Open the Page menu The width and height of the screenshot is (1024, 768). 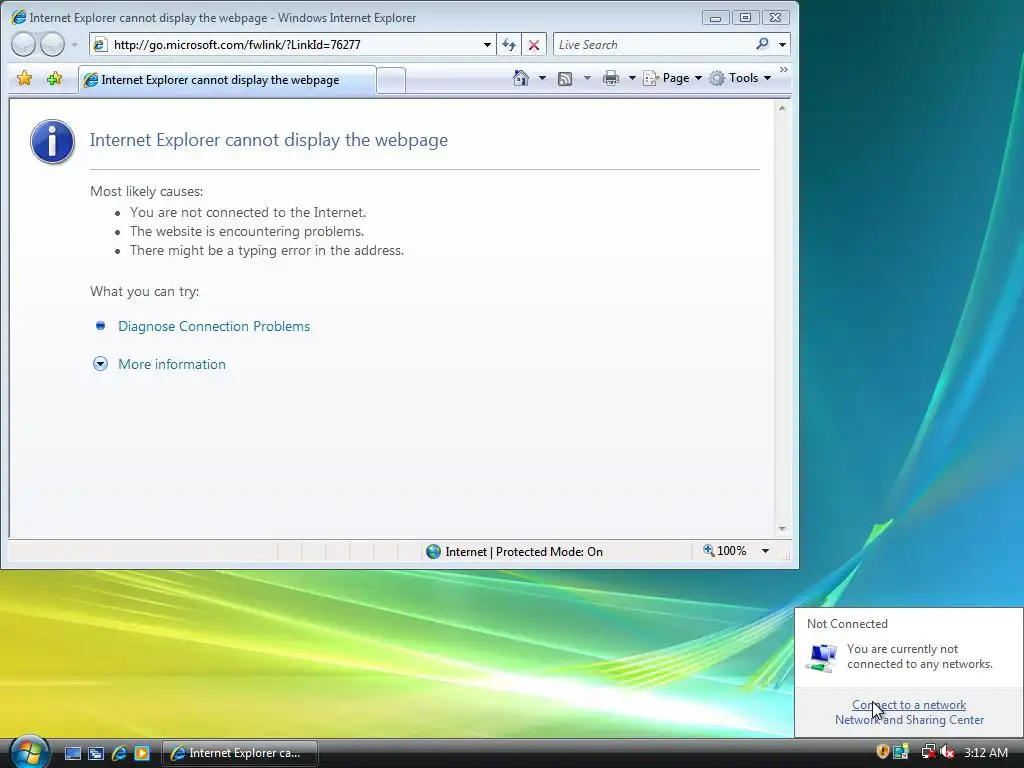[673, 78]
